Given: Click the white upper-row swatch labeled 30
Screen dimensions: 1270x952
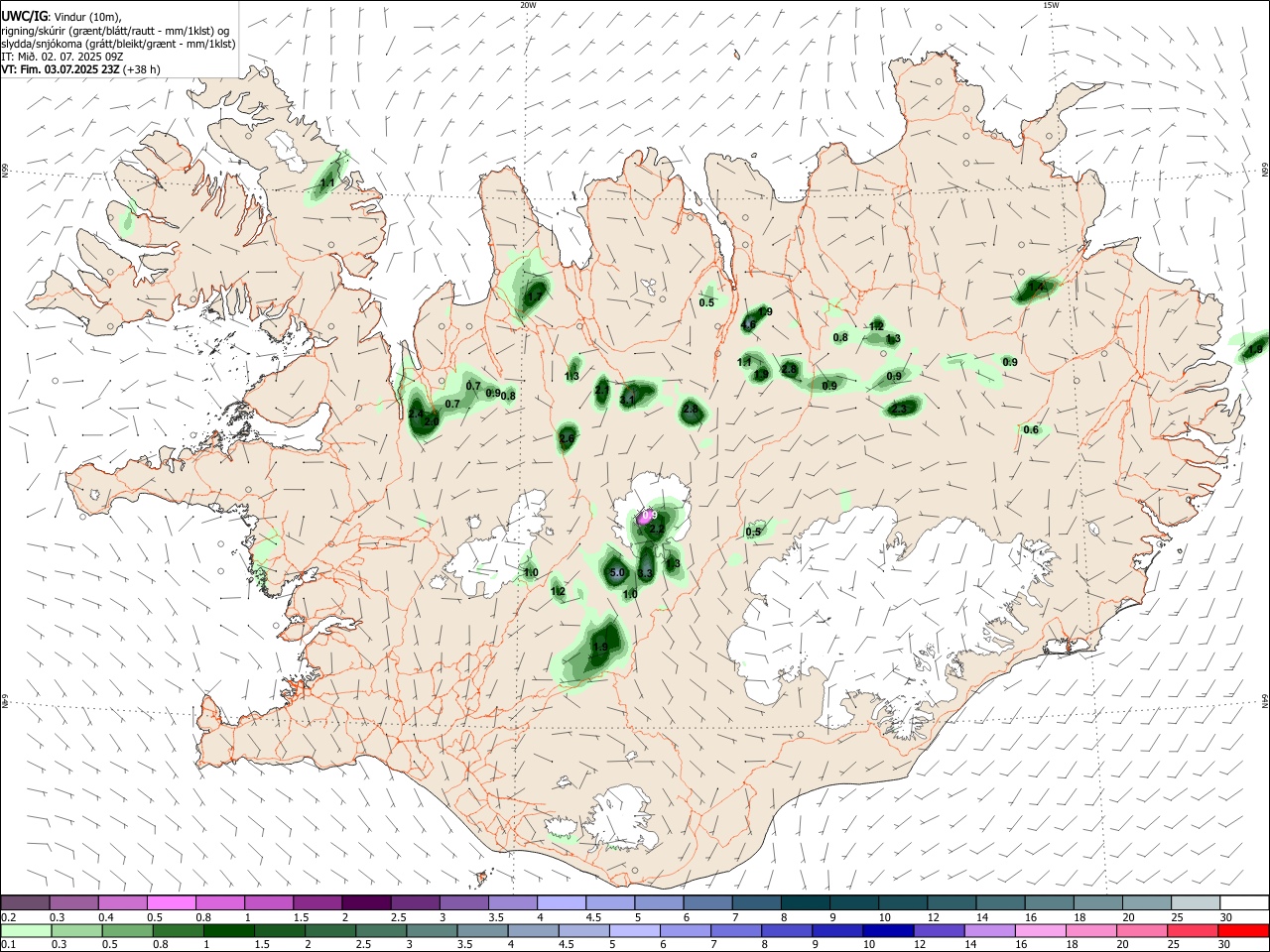Looking at the screenshot, I should (x=1243, y=902).
